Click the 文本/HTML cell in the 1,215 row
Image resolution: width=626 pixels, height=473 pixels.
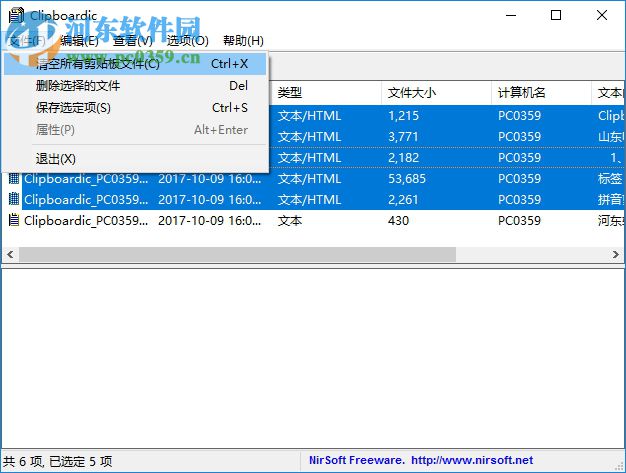309,116
